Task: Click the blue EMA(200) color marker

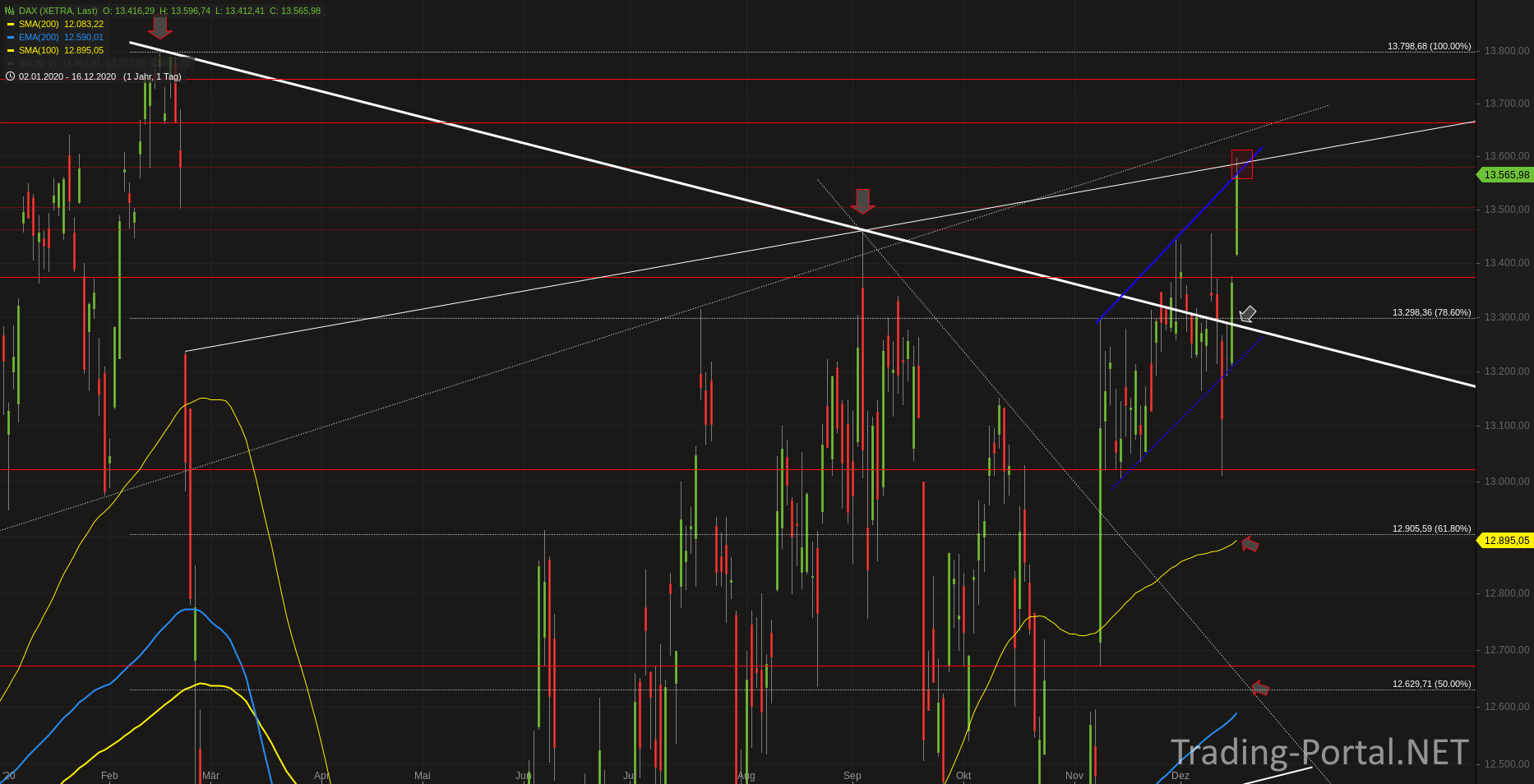Action: pos(11,37)
